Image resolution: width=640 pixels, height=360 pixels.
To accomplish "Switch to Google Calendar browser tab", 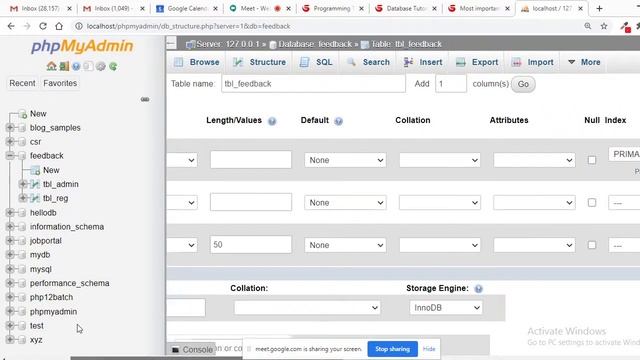I will tap(187, 8).
